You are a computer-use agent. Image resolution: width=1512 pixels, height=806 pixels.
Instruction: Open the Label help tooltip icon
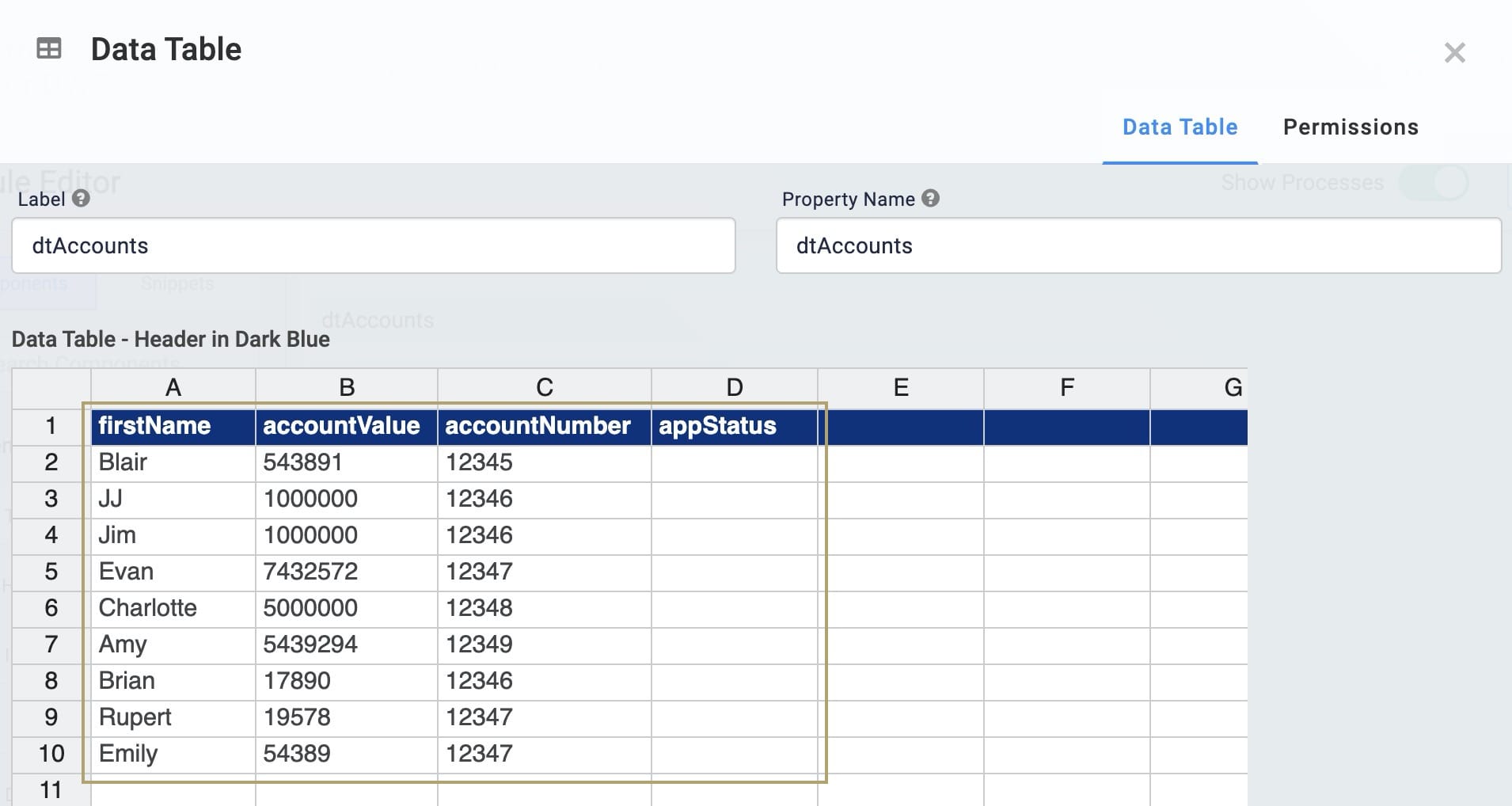pos(81,199)
